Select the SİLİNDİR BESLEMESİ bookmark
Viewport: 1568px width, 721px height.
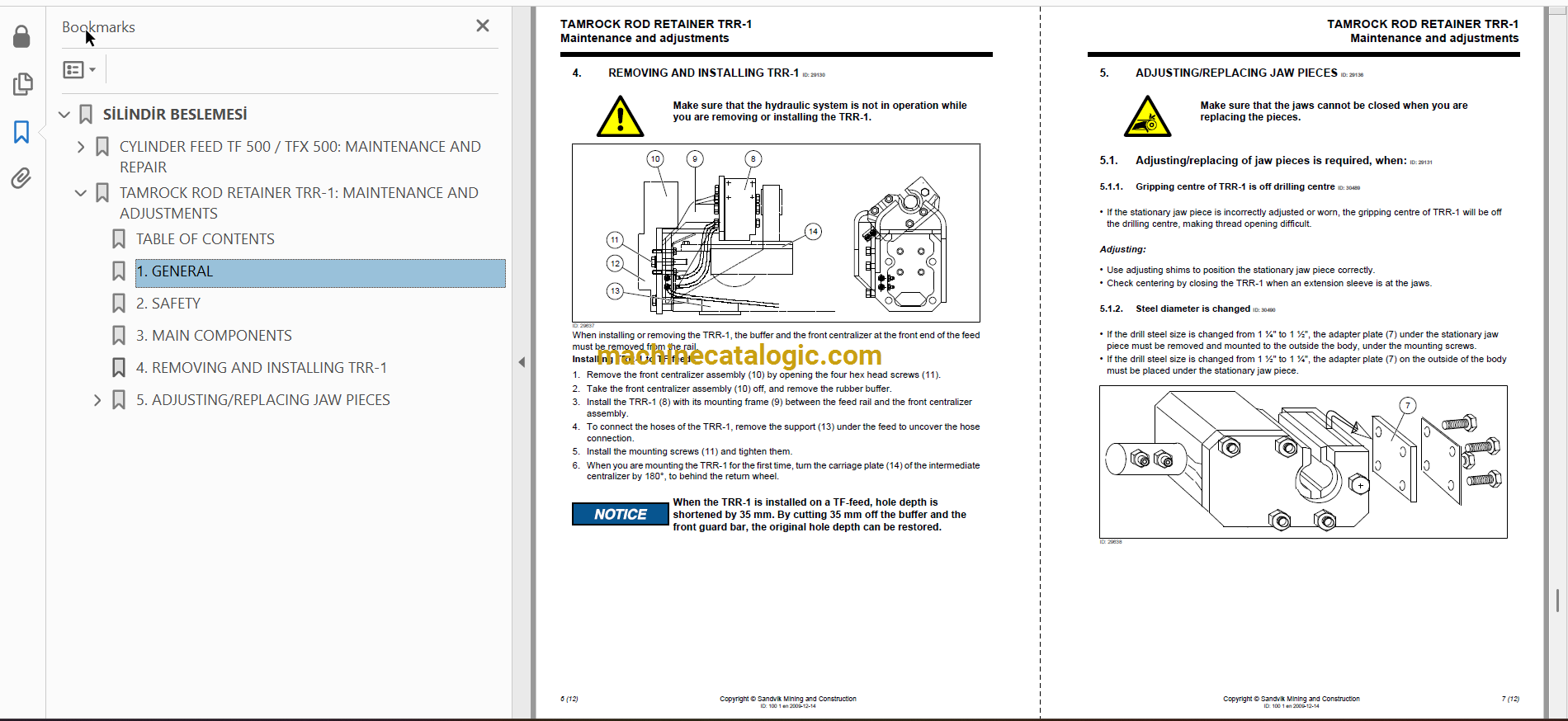[x=175, y=115]
